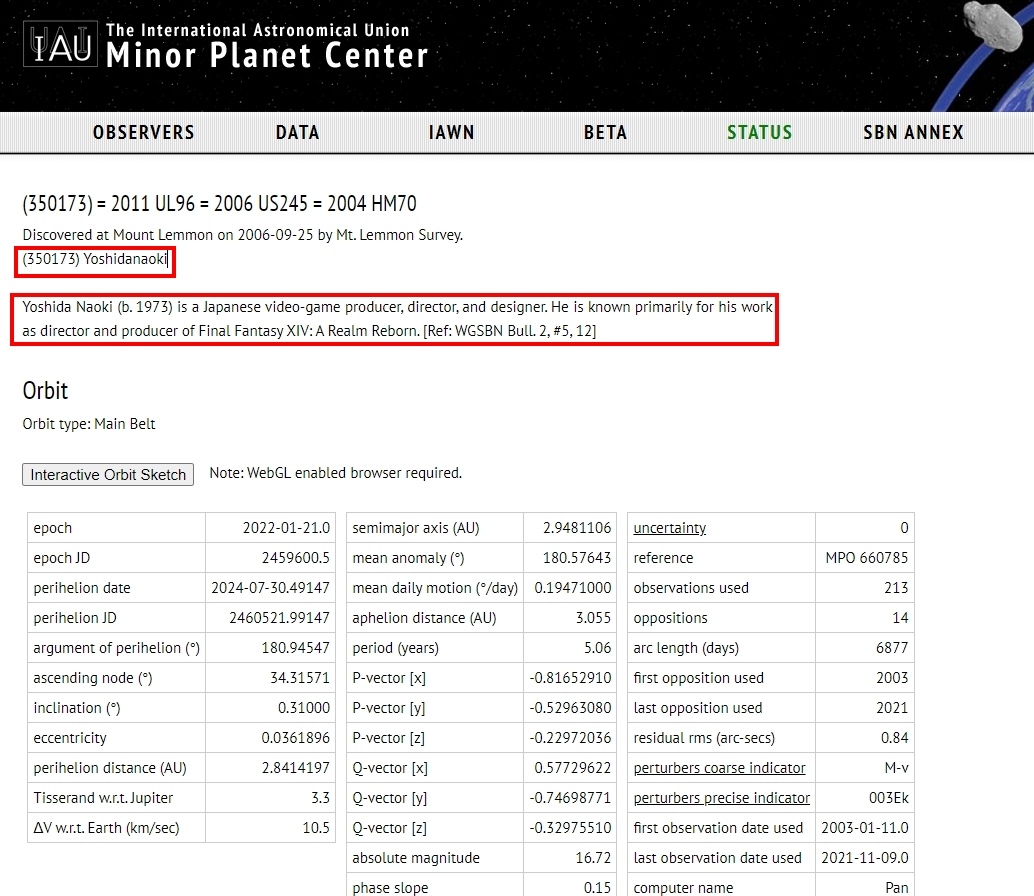Select perihelion date value 2024-07-30.49147
Screen dimensions: 1034x896
coord(270,588)
